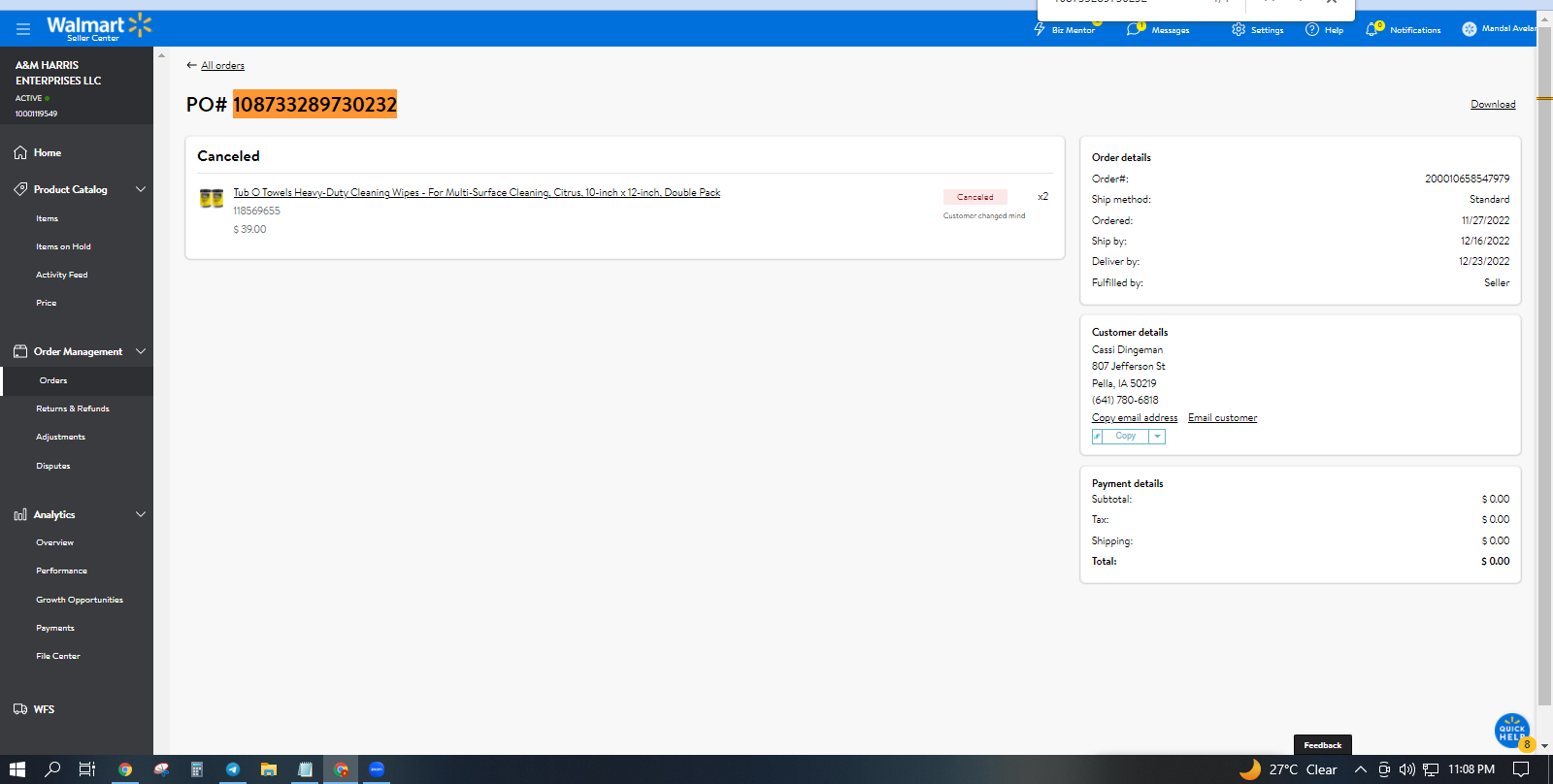
Task: Click the Help question mark icon
Action: (x=1312, y=29)
